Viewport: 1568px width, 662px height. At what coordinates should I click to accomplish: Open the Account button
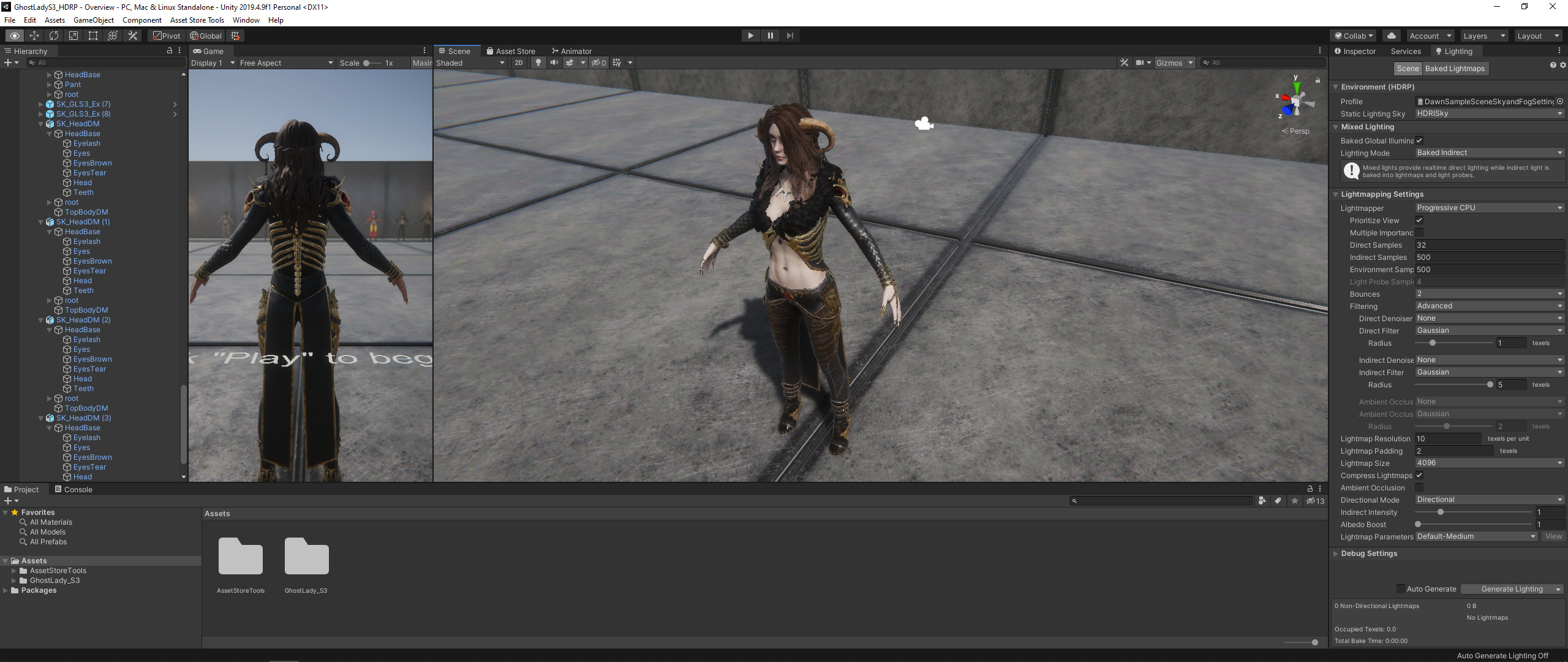click(x=1430, y=36)
